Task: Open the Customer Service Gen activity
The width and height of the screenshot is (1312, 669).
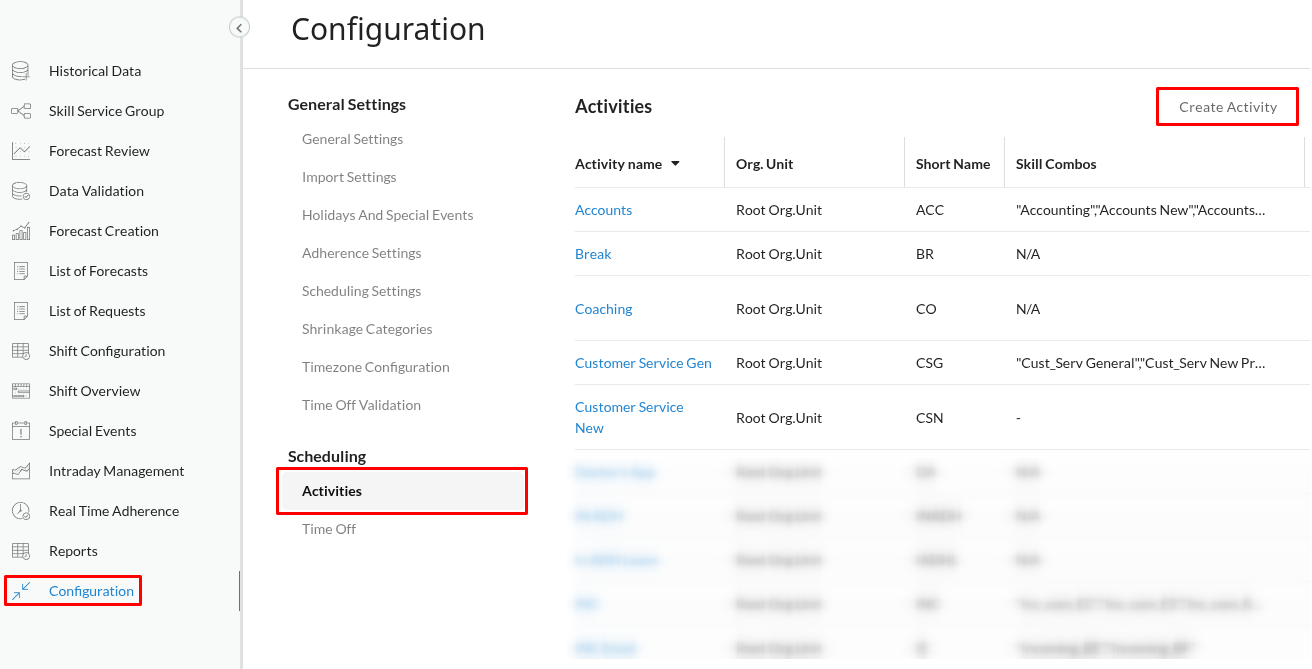Action: coord(643,363)
